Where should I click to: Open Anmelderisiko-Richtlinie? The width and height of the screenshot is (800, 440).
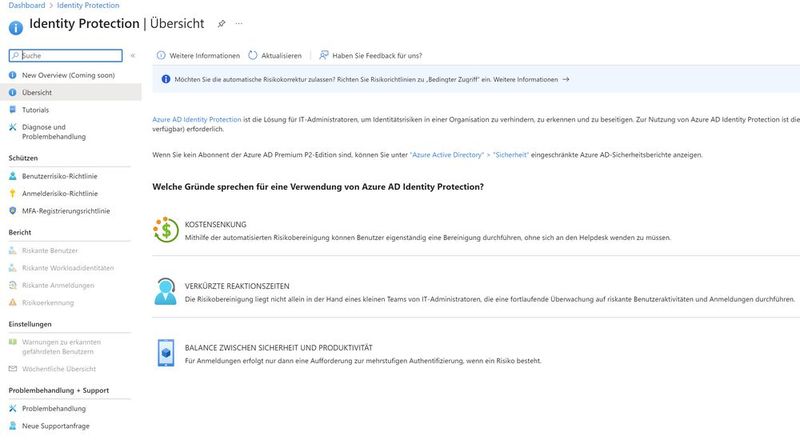(60, 193)
